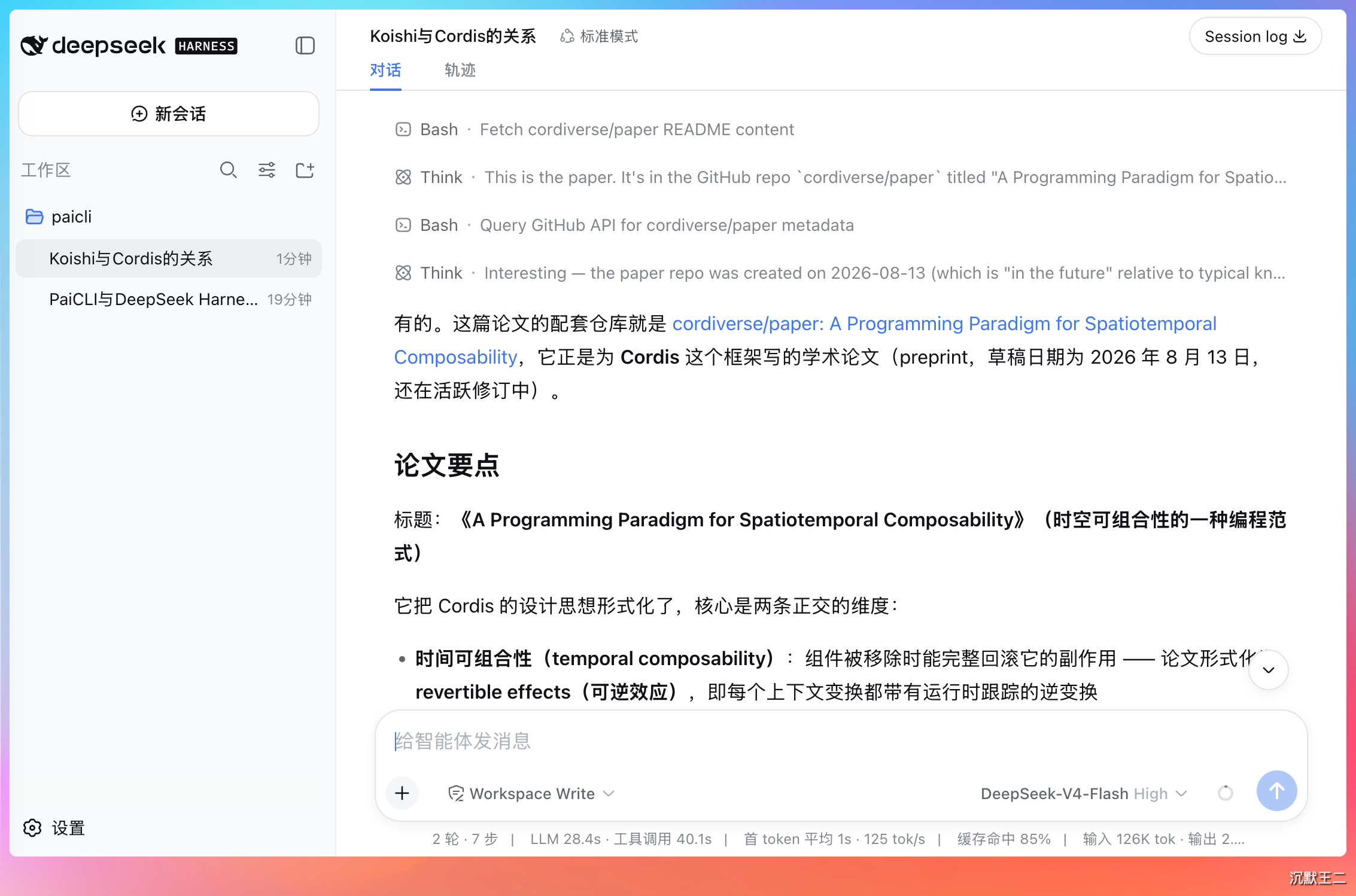The width and height of the screenshot is (1356, 896).
Task: Click Think icon beside 'Interesting' step
Action: pos(403,273)
